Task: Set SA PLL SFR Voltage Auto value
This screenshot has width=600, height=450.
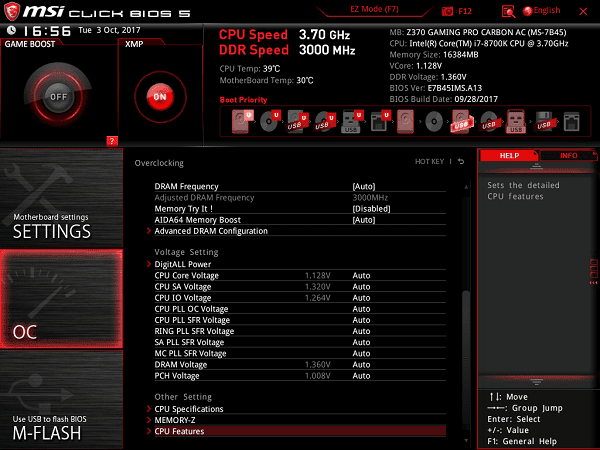Action: coord(361,342)
